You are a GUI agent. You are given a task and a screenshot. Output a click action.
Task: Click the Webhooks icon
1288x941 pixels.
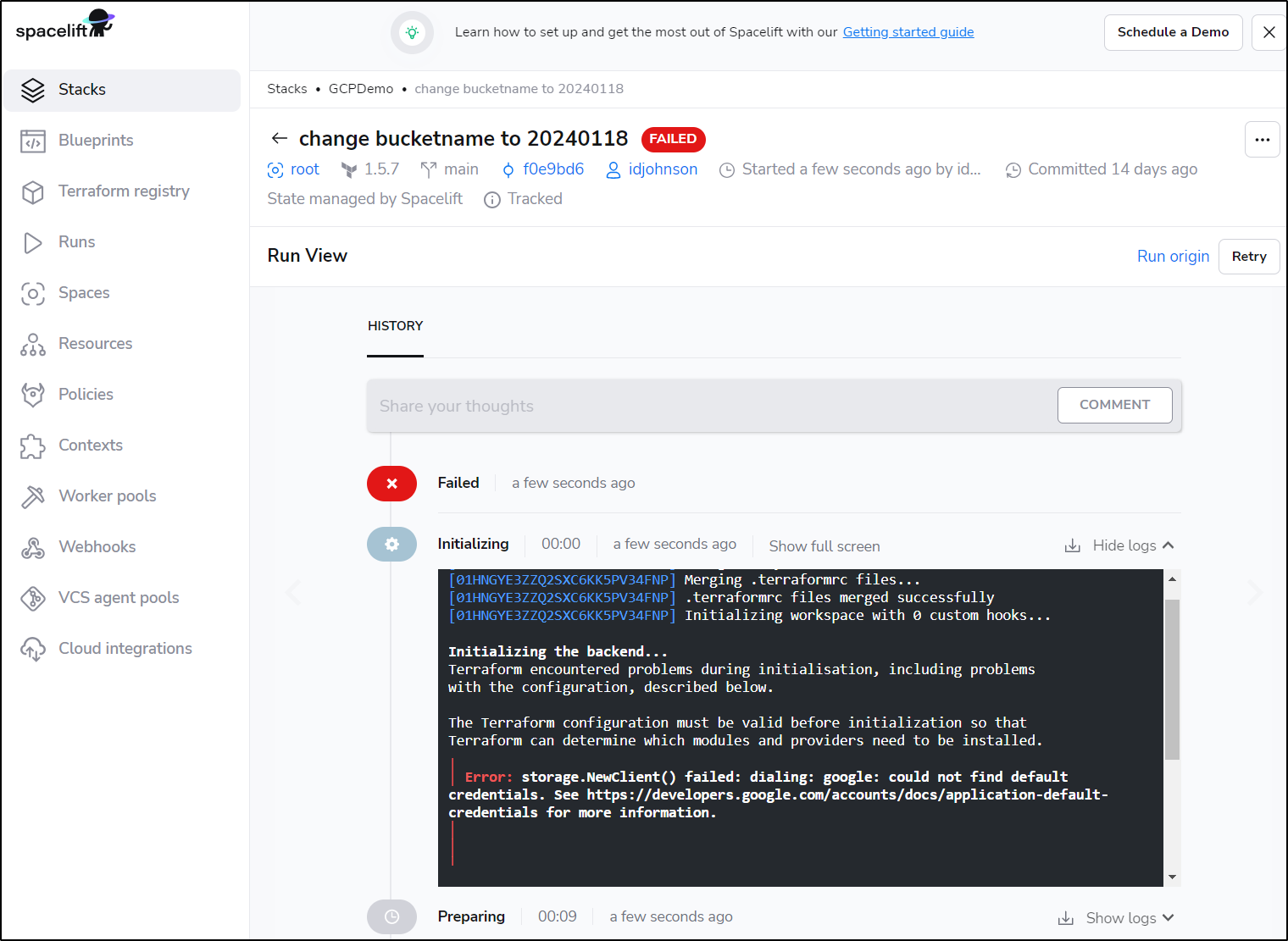coord(33,548)
